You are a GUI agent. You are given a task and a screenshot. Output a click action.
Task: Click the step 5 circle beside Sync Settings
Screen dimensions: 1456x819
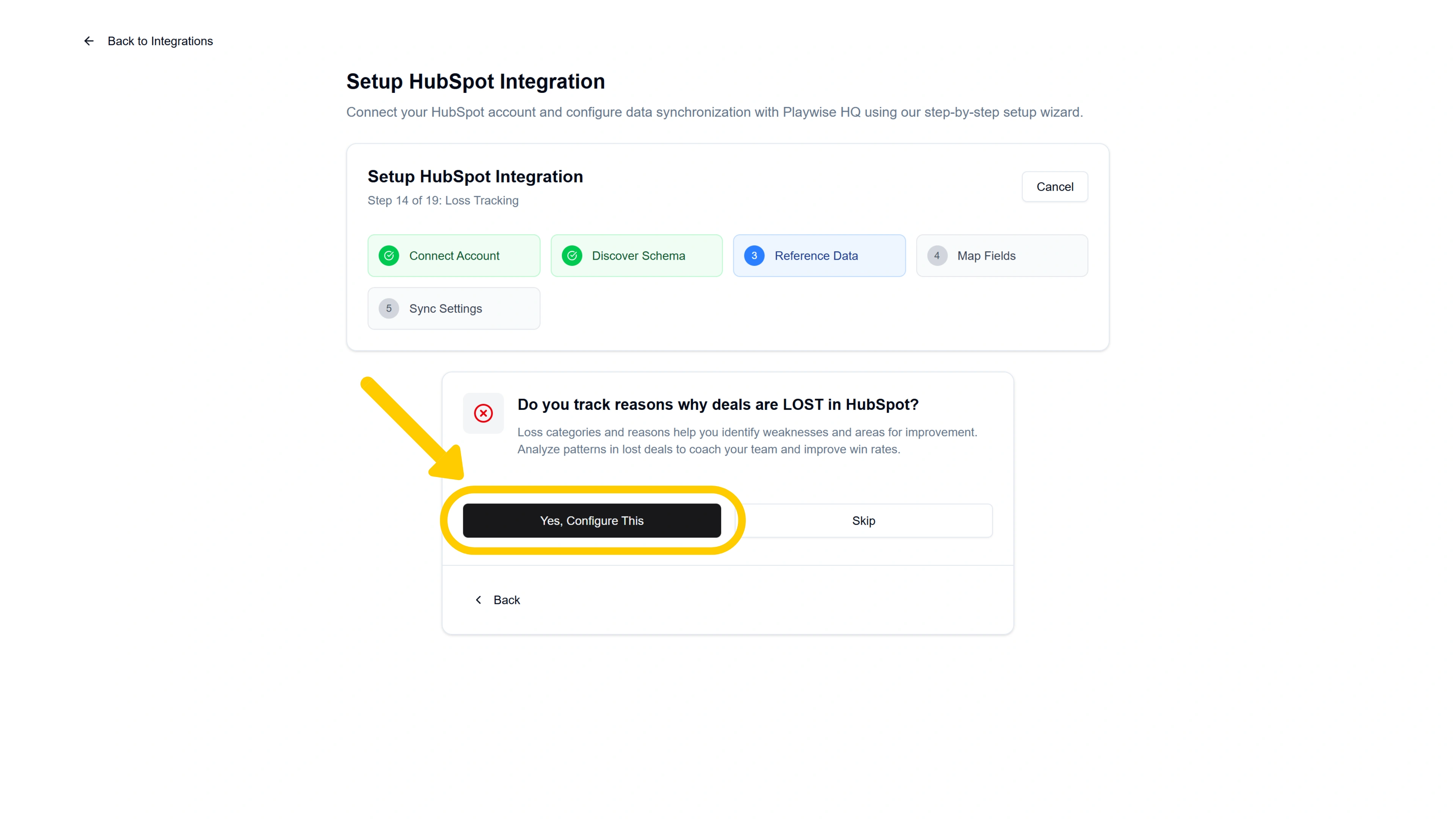pyautogui.click(x=389, y=308)
